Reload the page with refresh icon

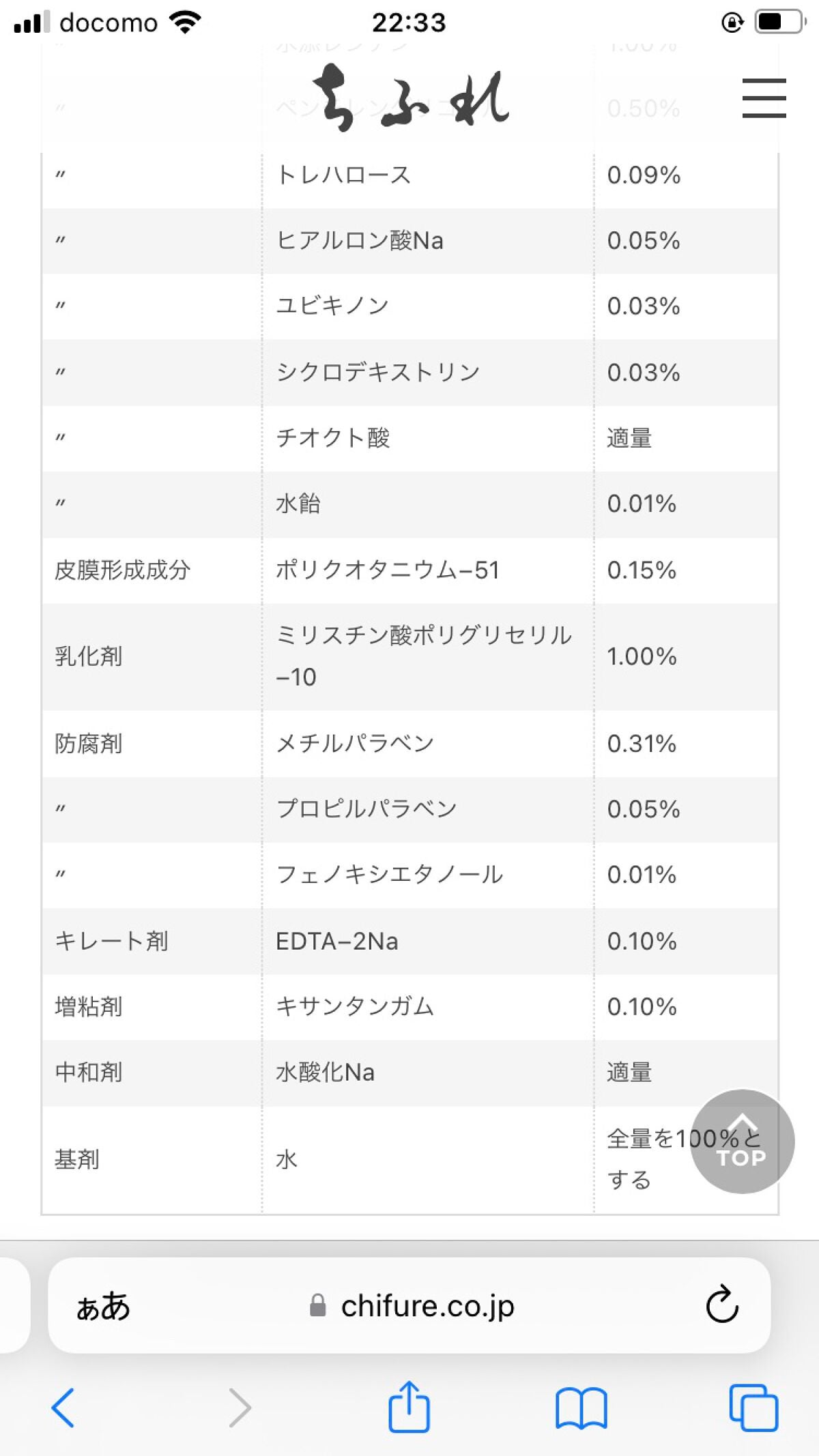[x=721, y=1305]
